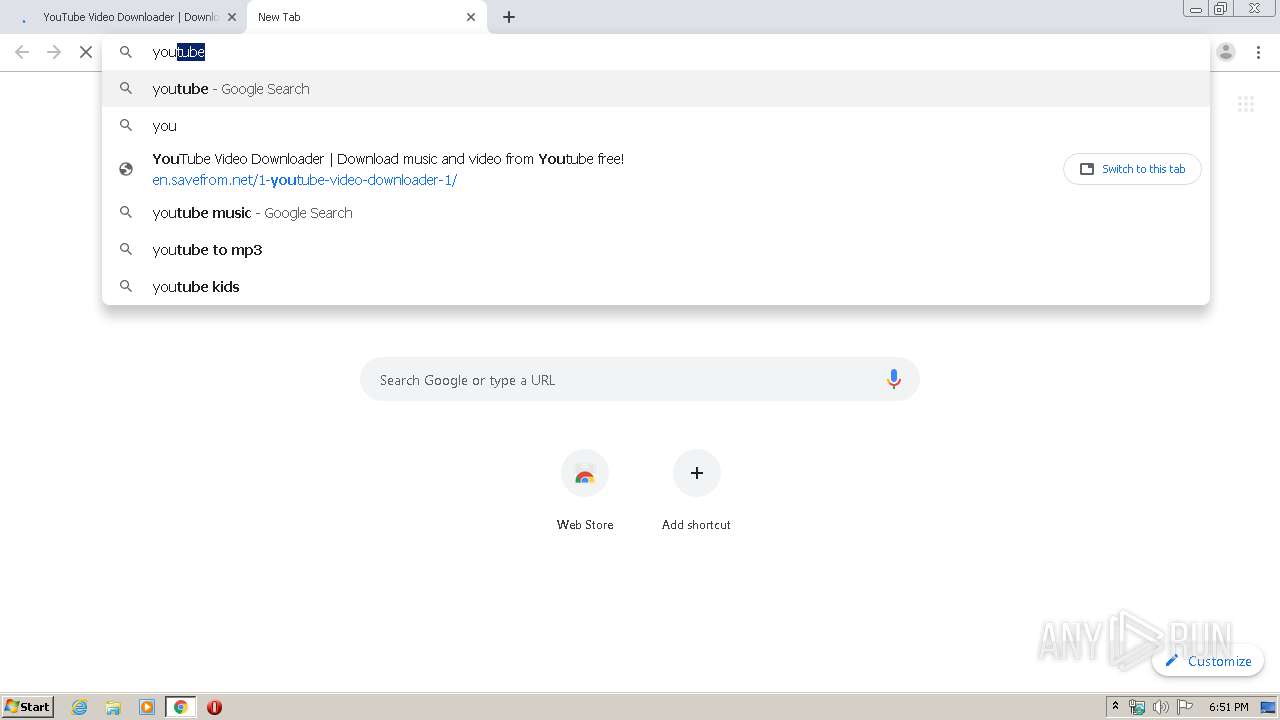The height and width of the screenshot is (720, 1280).
Task: Click the Customize button
Action: pyautogui.click(x=1208, y=661)
